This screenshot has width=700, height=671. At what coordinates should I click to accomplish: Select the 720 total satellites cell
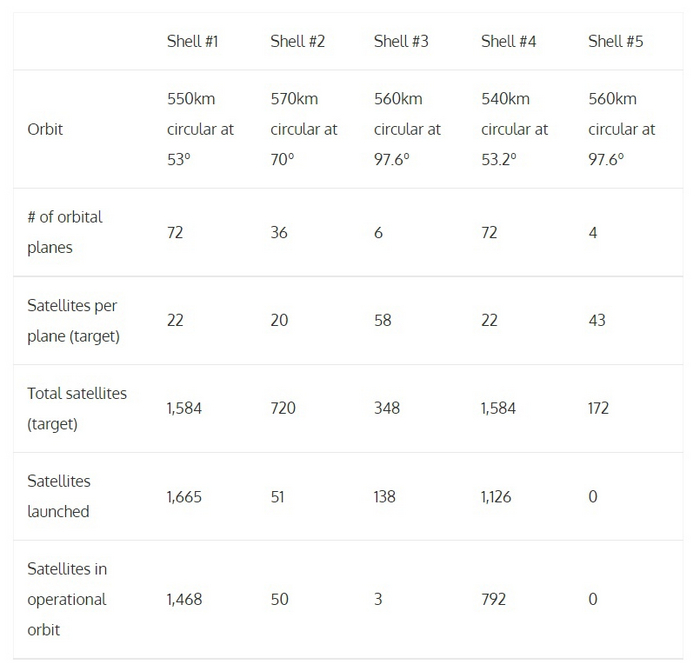tap(283, 408)
